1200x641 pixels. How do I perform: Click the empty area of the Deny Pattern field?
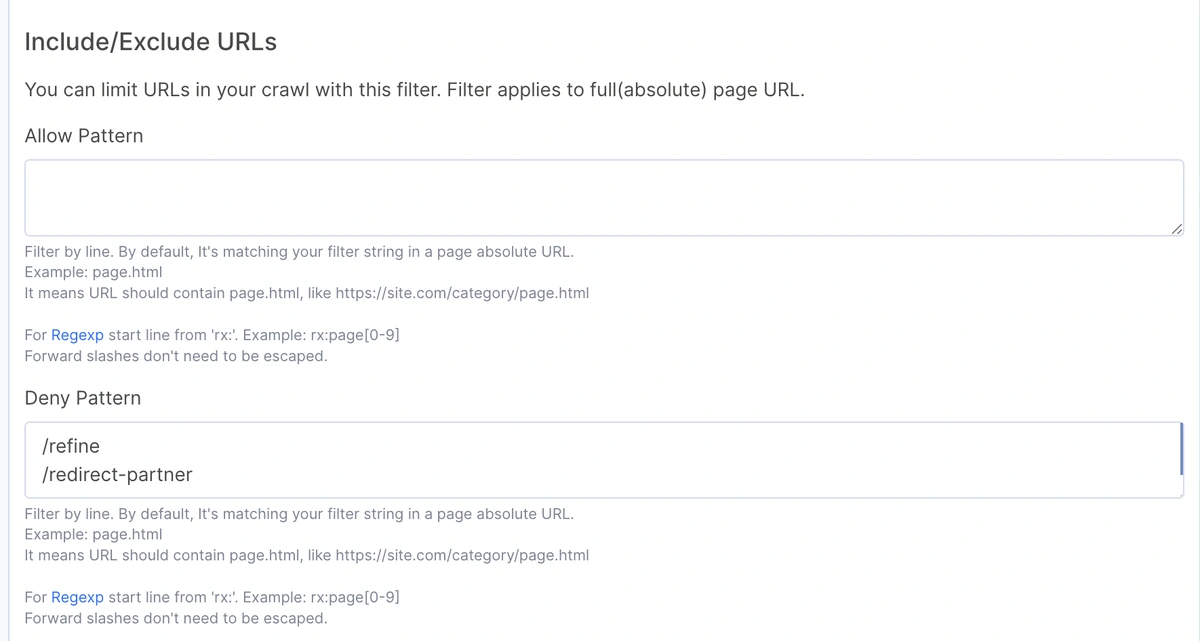700,460
